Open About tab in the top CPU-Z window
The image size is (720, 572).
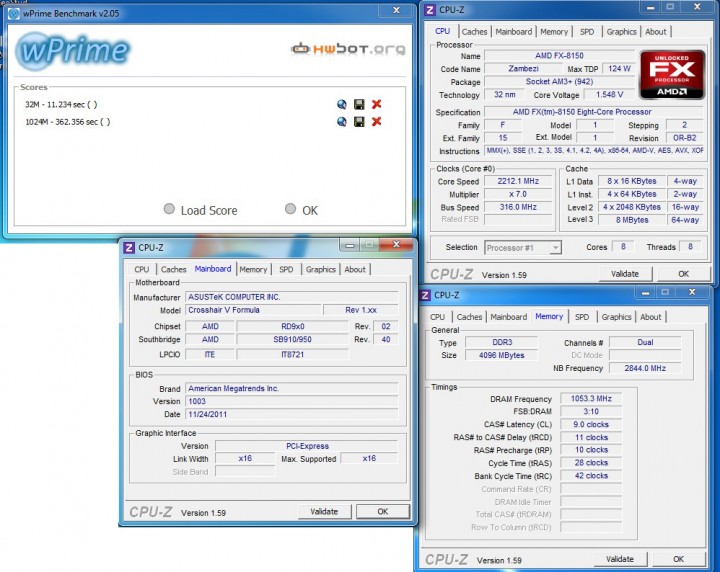point(656,32)
